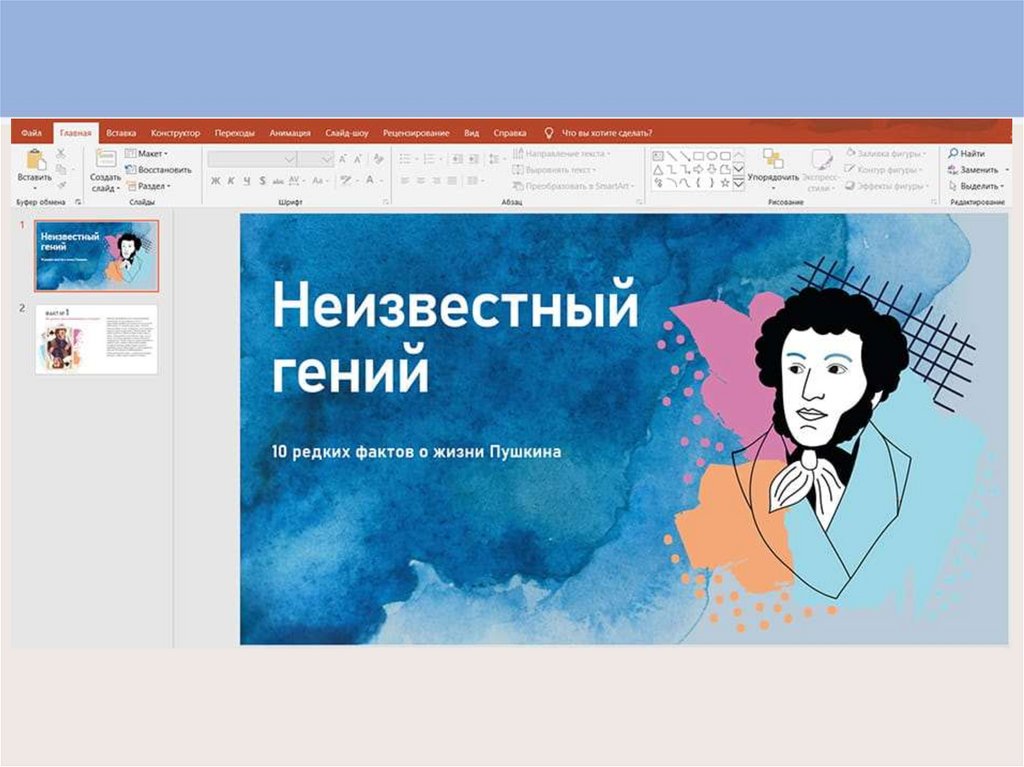The width and height of the screenshot is (1024, 767).
Task: Select the Text Box shape in the shapes gallery
Action: coord(658,156)
